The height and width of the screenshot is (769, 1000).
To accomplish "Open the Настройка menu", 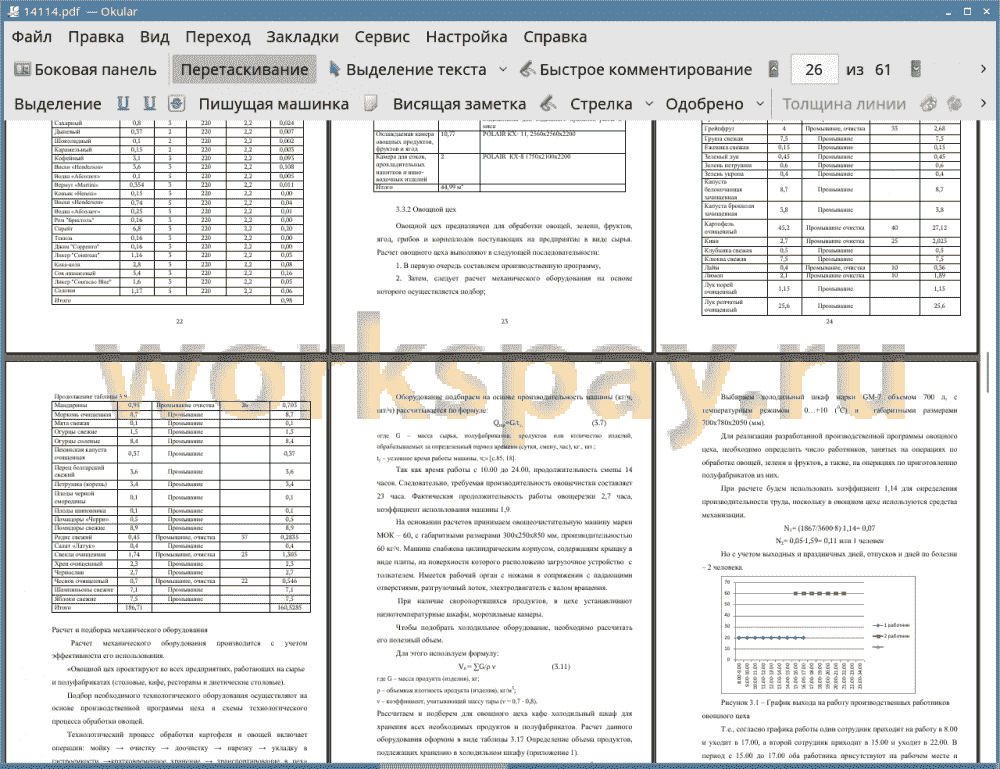I will tap(466, 37).
